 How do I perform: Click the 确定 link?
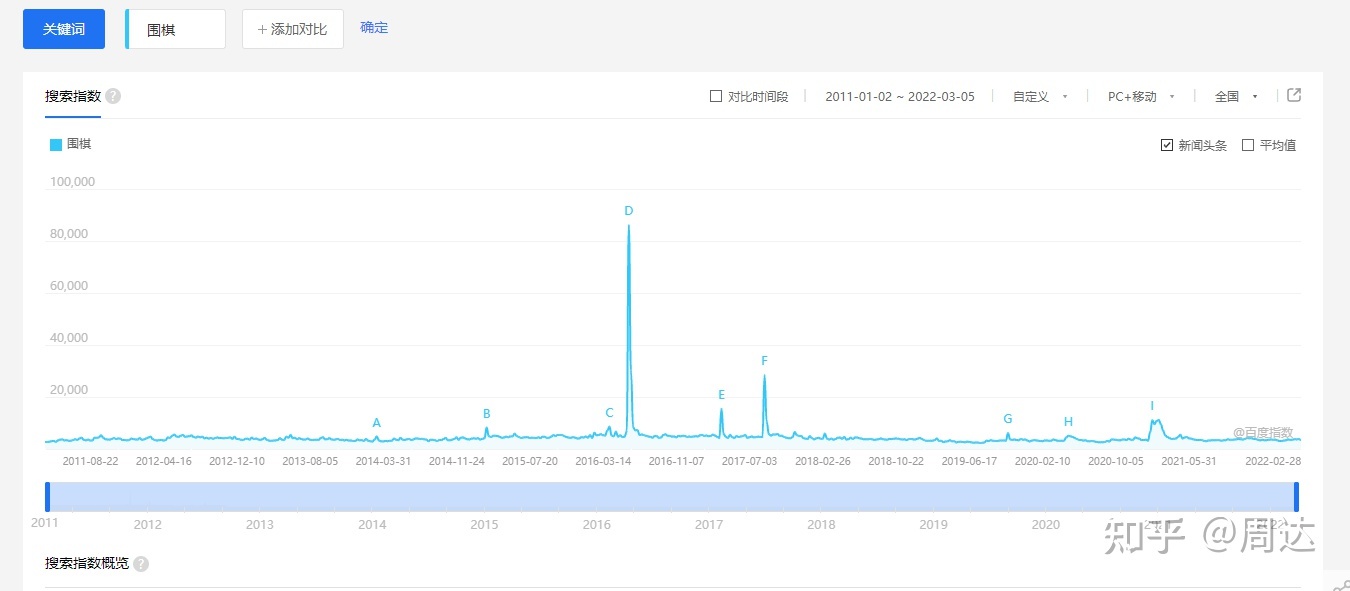[374, 28]
